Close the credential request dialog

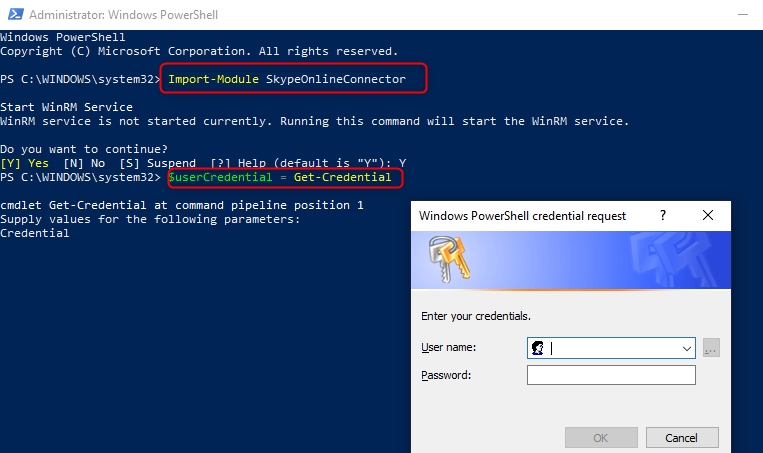(x=708, y=215)
